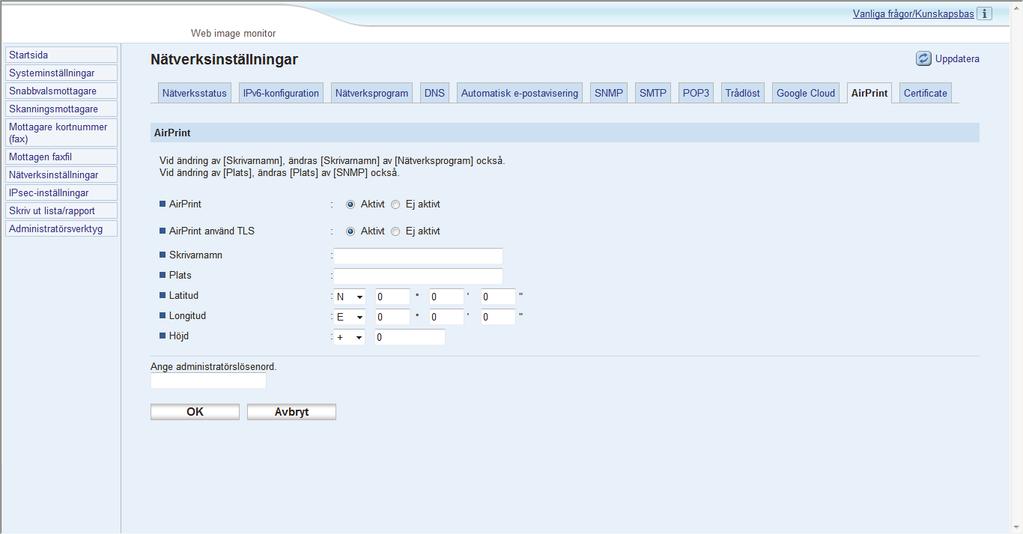
Task: Open IPsec-inställningar in the sidebar
Action: (61, 193)
